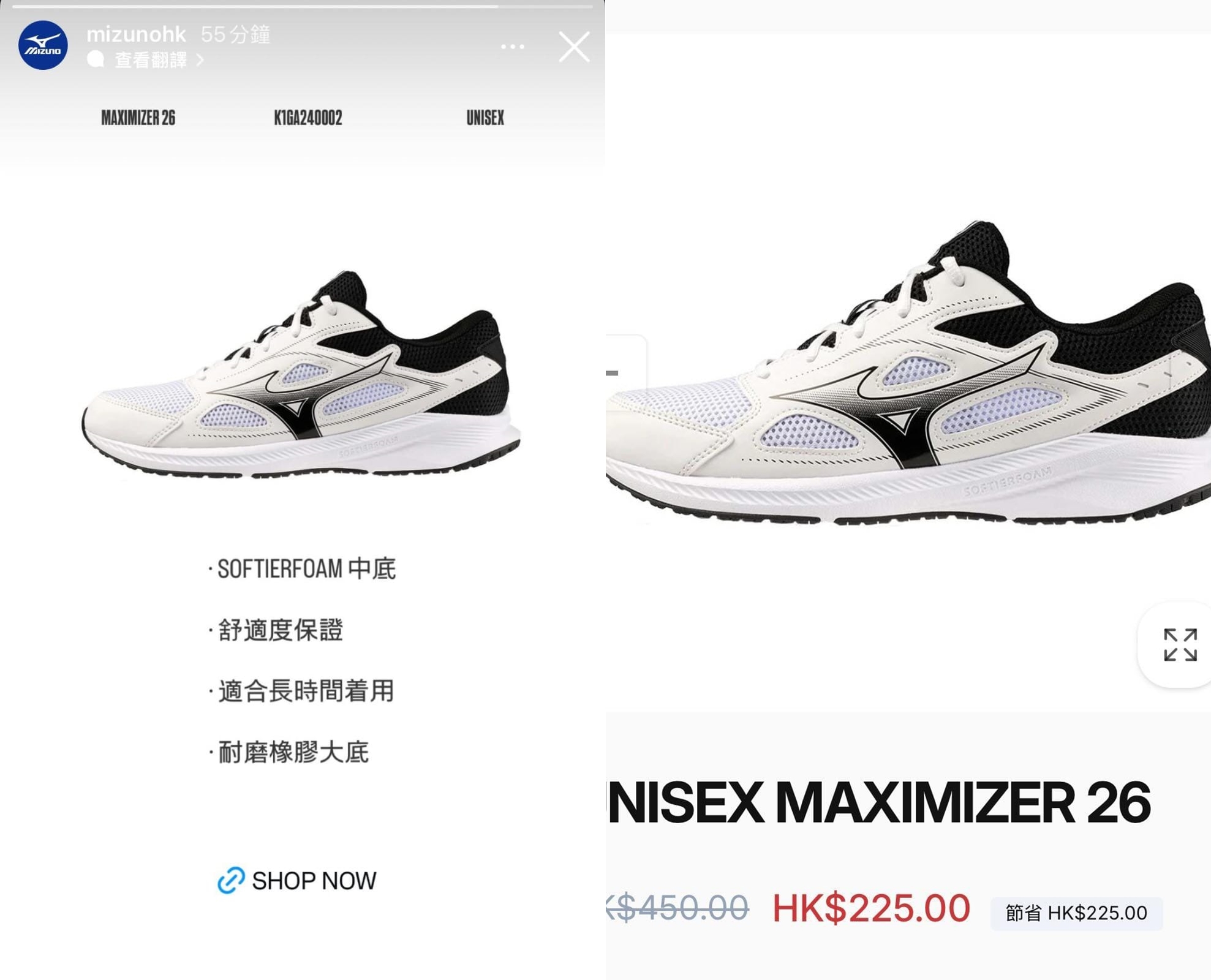Open the Mizuno profile avatar
This screenshot has width=1211, height=980.
point(43,45)
